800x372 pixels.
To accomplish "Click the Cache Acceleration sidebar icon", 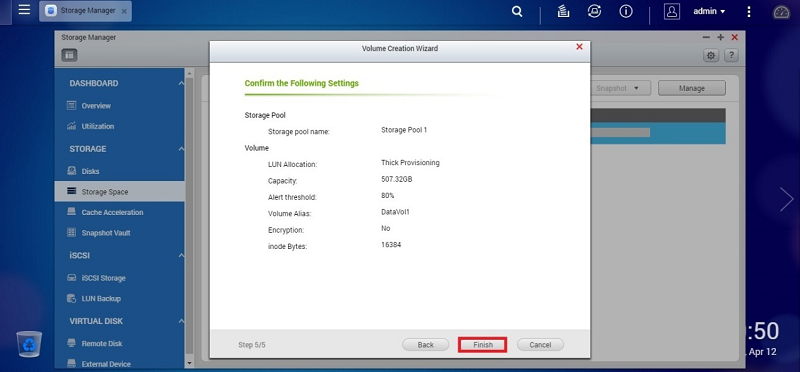I will 71,212.
